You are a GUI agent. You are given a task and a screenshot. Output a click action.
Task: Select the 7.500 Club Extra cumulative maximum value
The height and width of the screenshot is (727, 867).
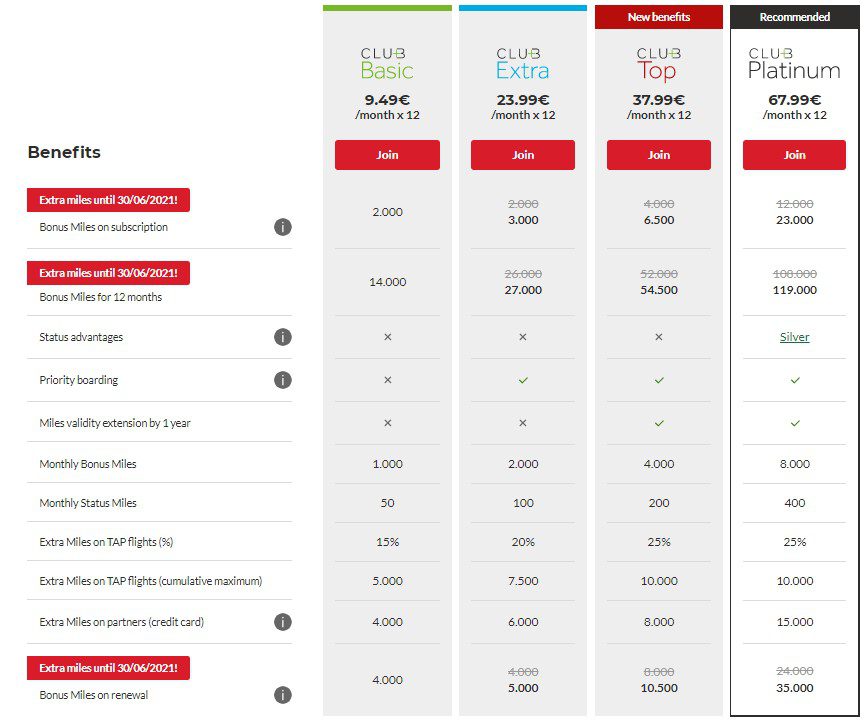click(x=523, y=581)
